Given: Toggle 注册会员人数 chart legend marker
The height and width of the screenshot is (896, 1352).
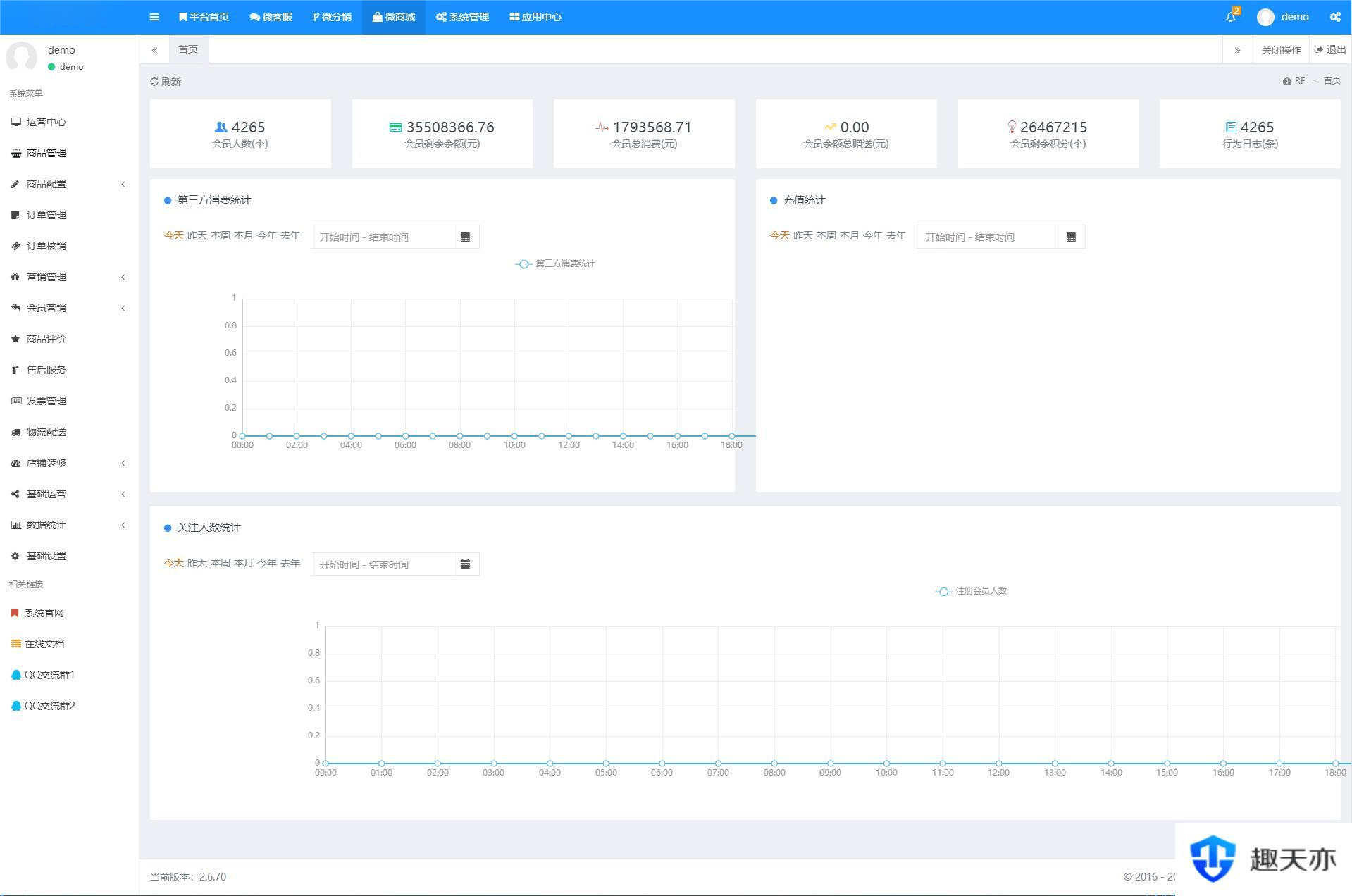Looking at the screenshot, I should point(943,591).
